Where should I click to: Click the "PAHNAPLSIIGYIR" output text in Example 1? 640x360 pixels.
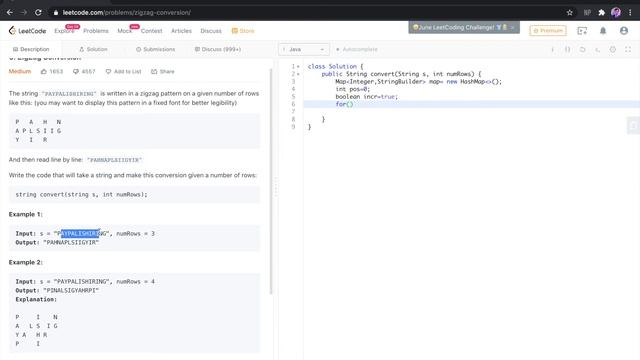click(x=71, y=242)
